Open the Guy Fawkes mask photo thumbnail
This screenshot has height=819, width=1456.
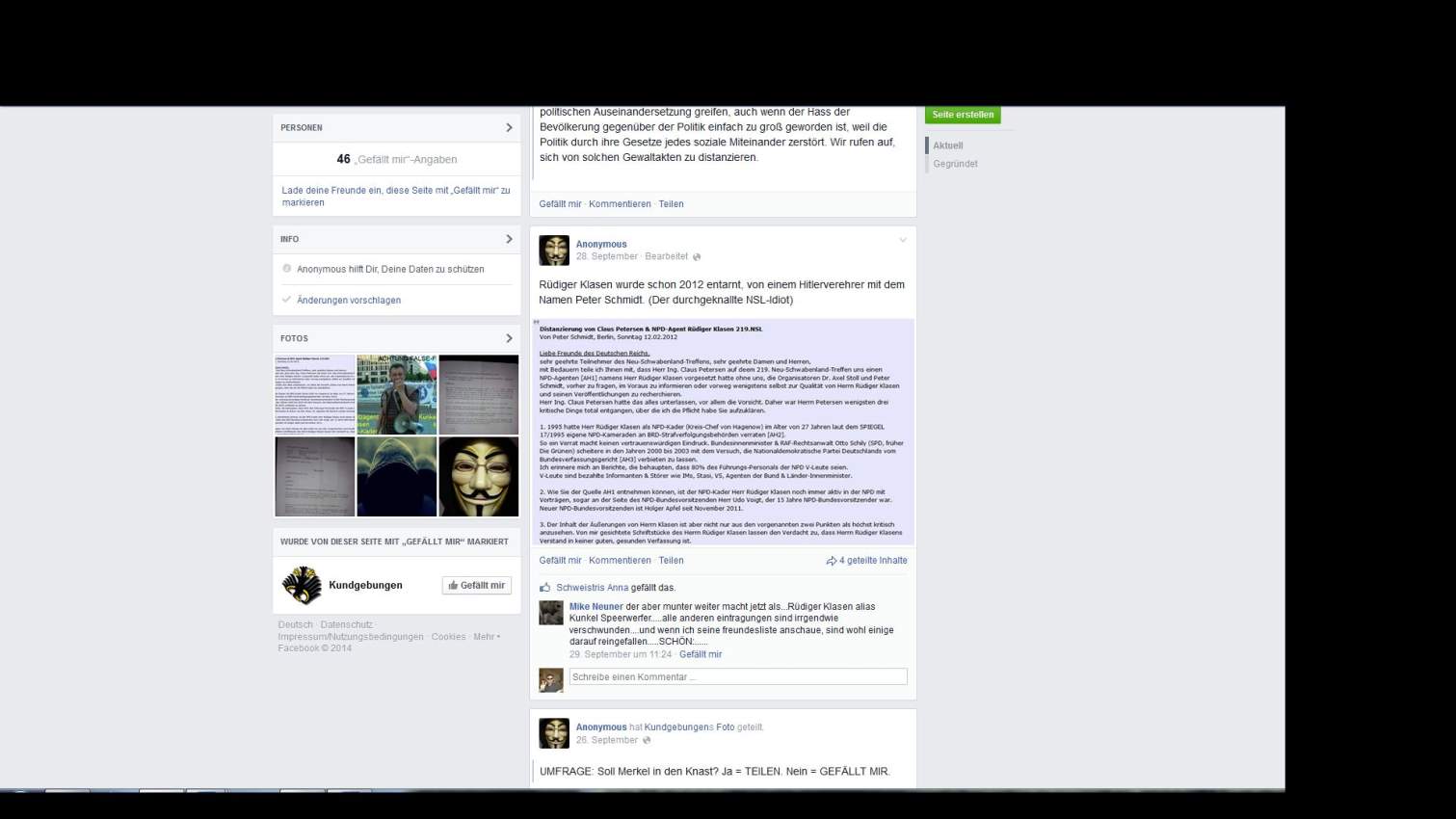coord(479,477)
